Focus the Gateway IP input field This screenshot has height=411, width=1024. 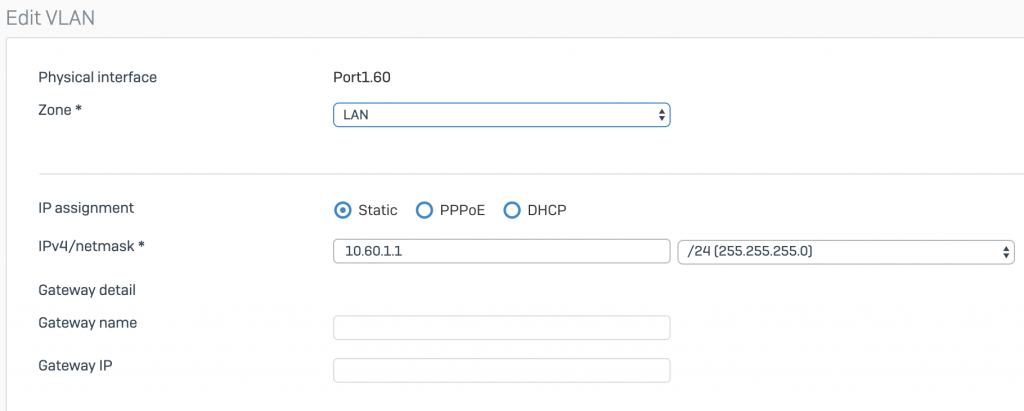click(x=502, y=370)
